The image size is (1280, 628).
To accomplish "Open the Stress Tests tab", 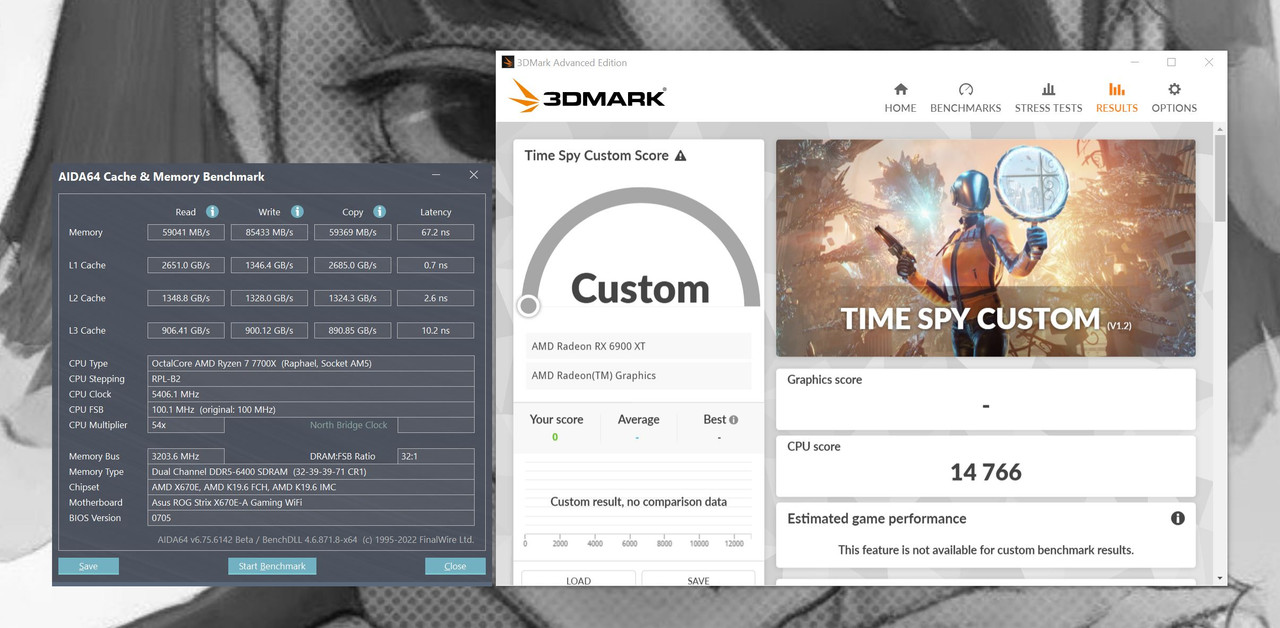I will coord(1048,97).
